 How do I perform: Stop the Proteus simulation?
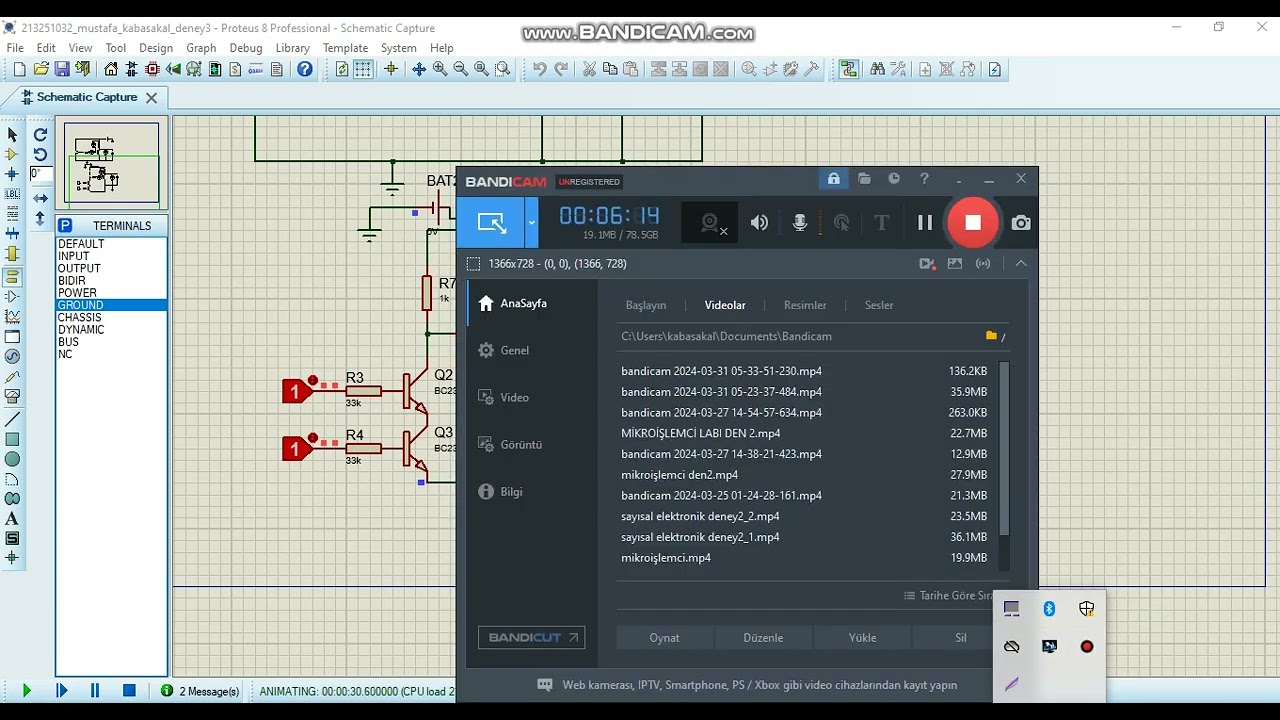[x=129, y=690]
